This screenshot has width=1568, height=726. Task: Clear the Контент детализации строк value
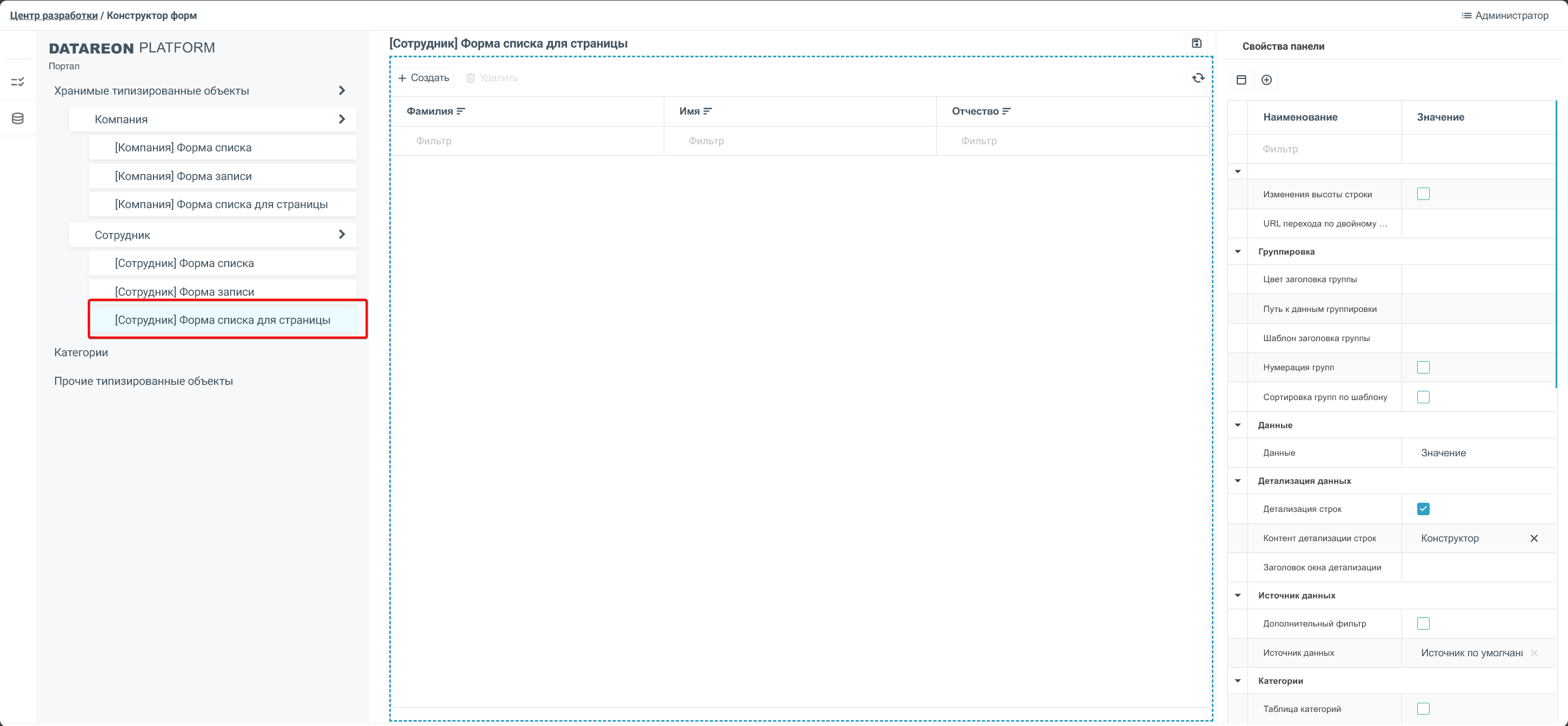tap(1533, 538)
